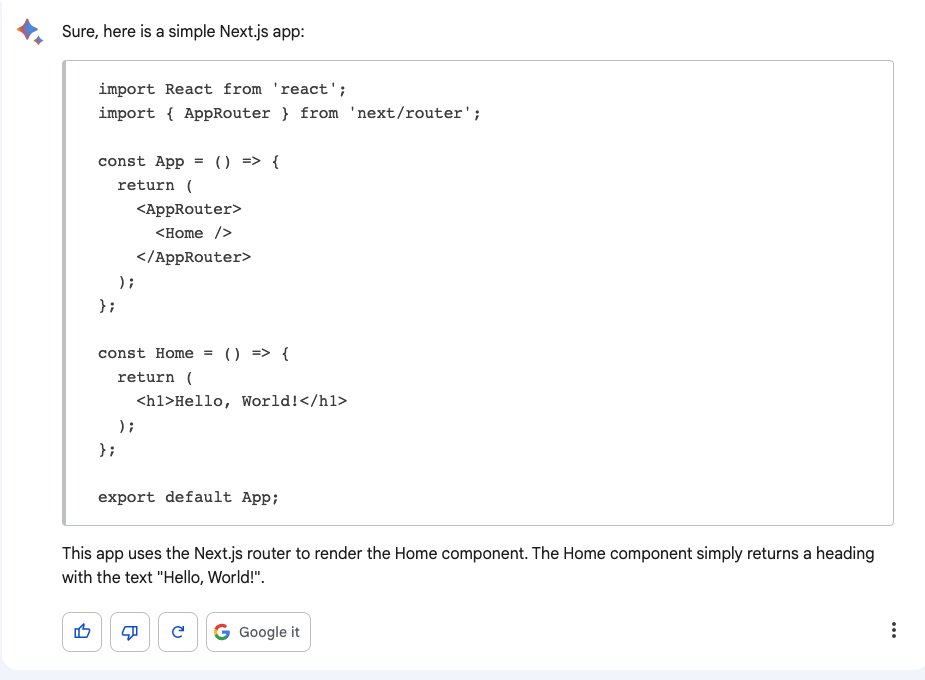Click the text "Sure, here is a simple Next.js app:"
Viewport: 925px width, 680px height.
coord(183,31)
